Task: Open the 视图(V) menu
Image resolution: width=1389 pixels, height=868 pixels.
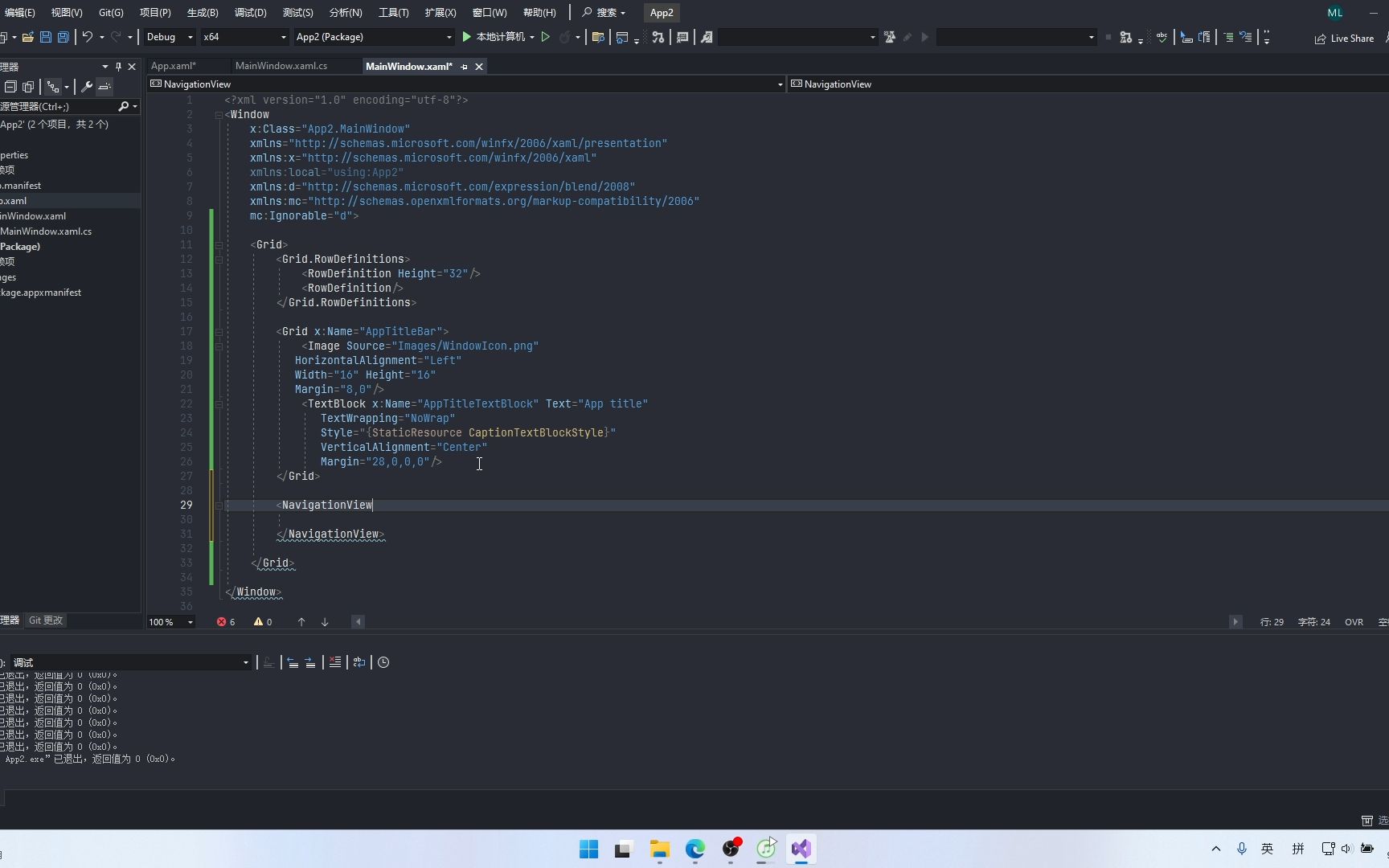Action: (x=67, y=13)
